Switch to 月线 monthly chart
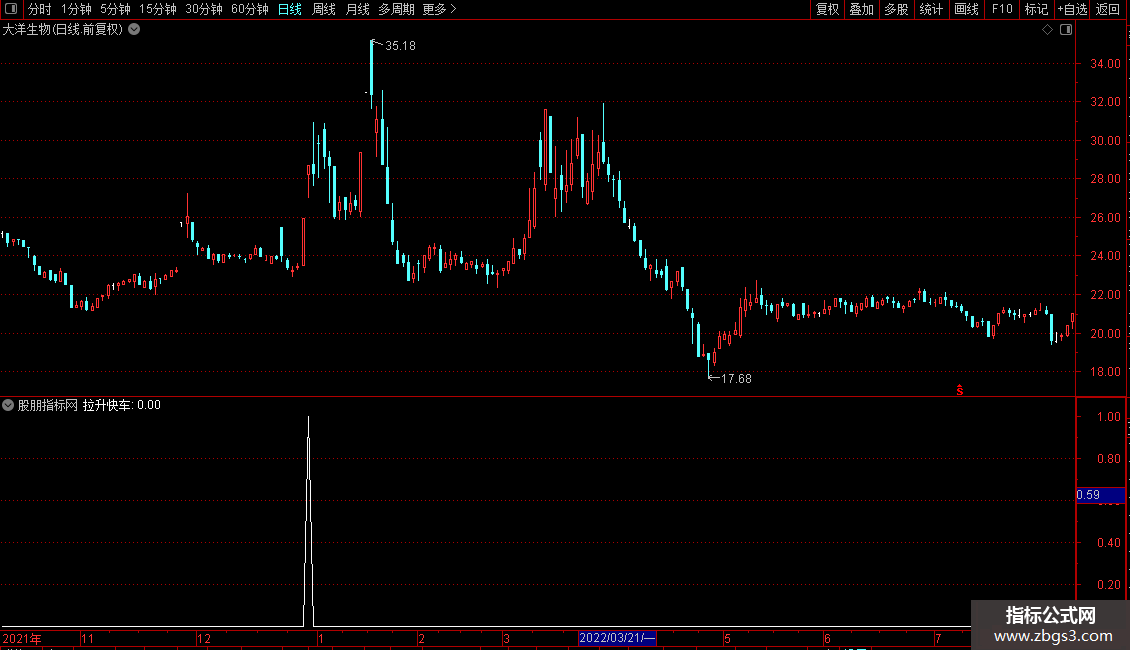This screenshot has height=650, width=1130. tap(357, 9)
